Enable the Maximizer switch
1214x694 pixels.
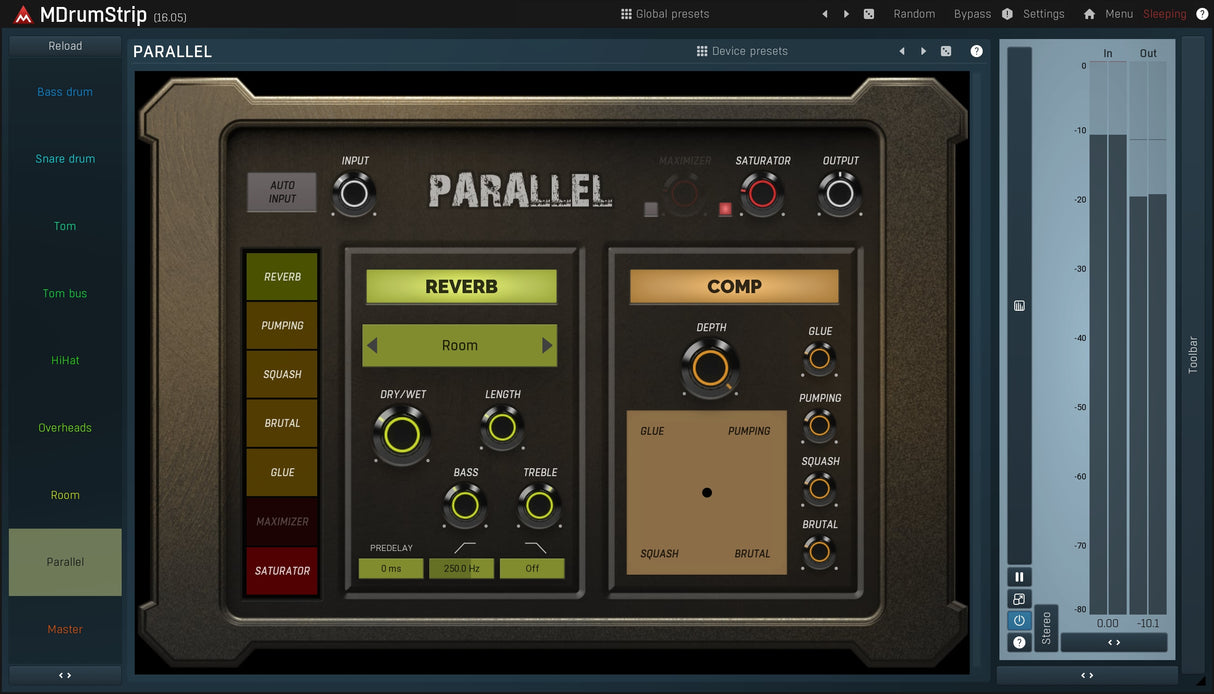[651, 209]
